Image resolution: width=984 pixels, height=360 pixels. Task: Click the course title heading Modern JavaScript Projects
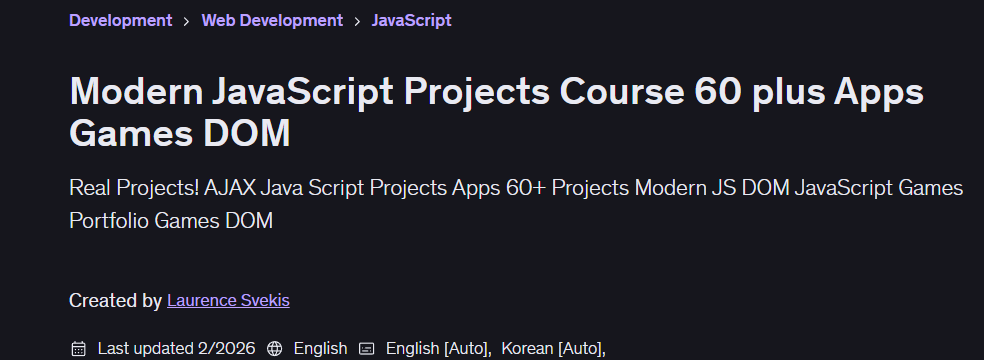(496, 112)
